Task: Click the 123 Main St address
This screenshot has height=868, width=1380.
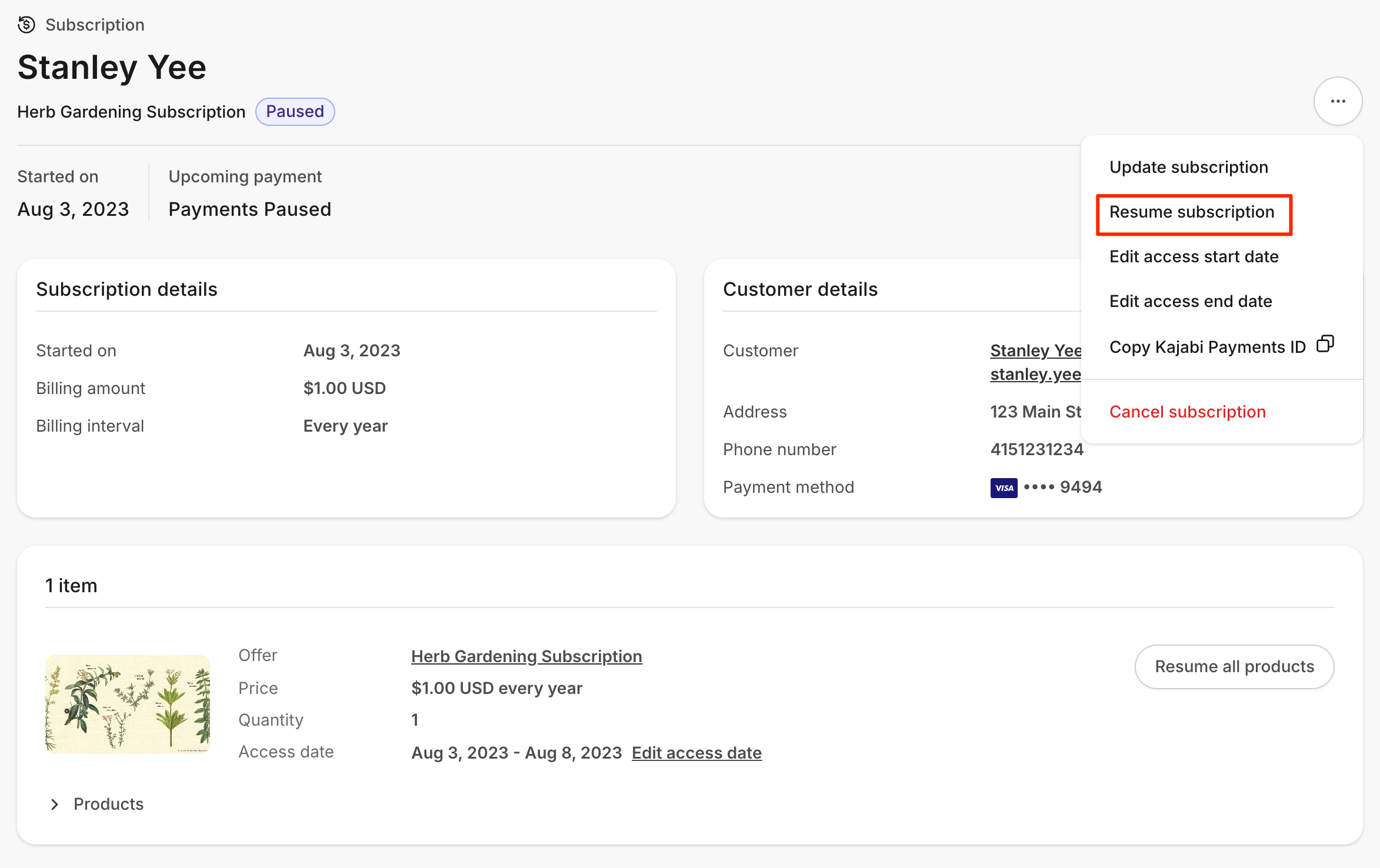Action: tap(1035, 412)
